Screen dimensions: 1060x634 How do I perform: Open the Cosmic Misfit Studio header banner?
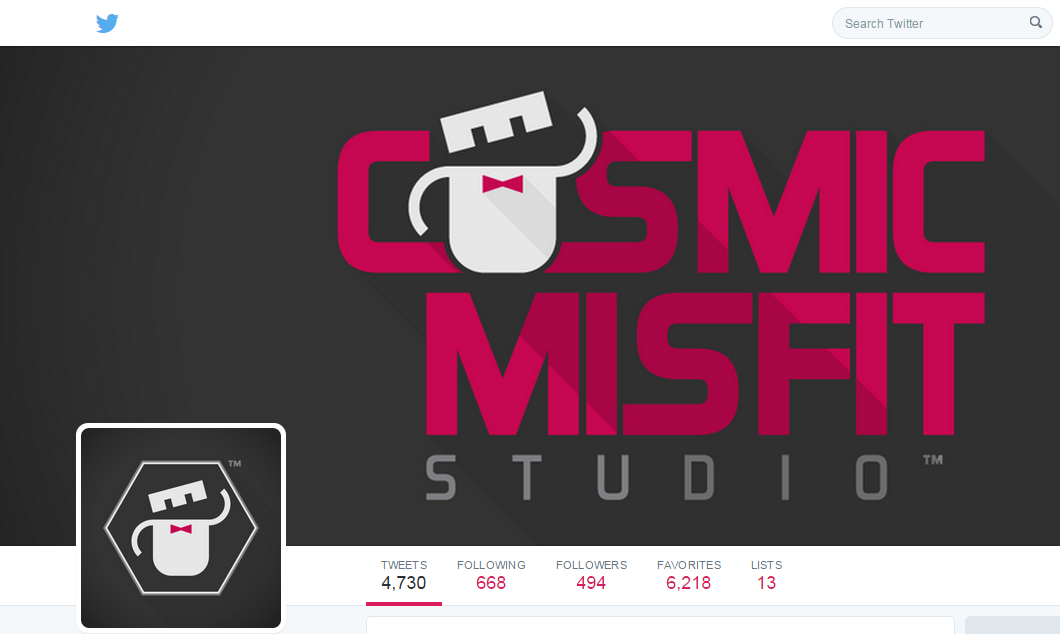click(x=530, y=296)
